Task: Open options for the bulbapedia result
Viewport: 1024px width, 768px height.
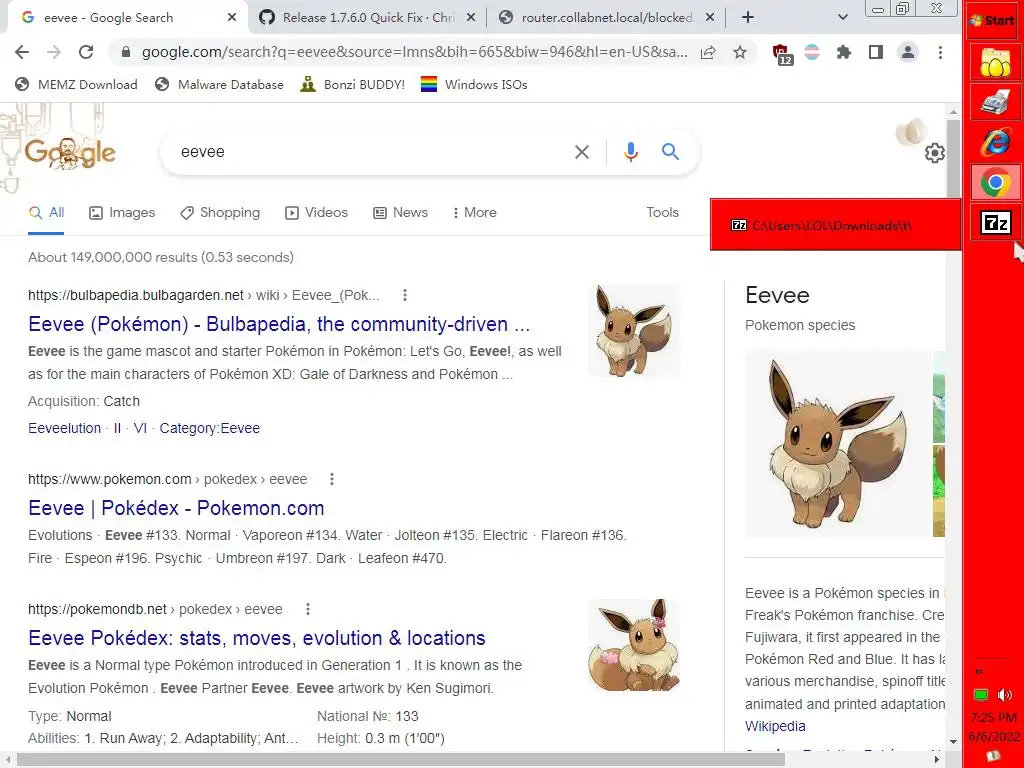Action: coord(405,295)
